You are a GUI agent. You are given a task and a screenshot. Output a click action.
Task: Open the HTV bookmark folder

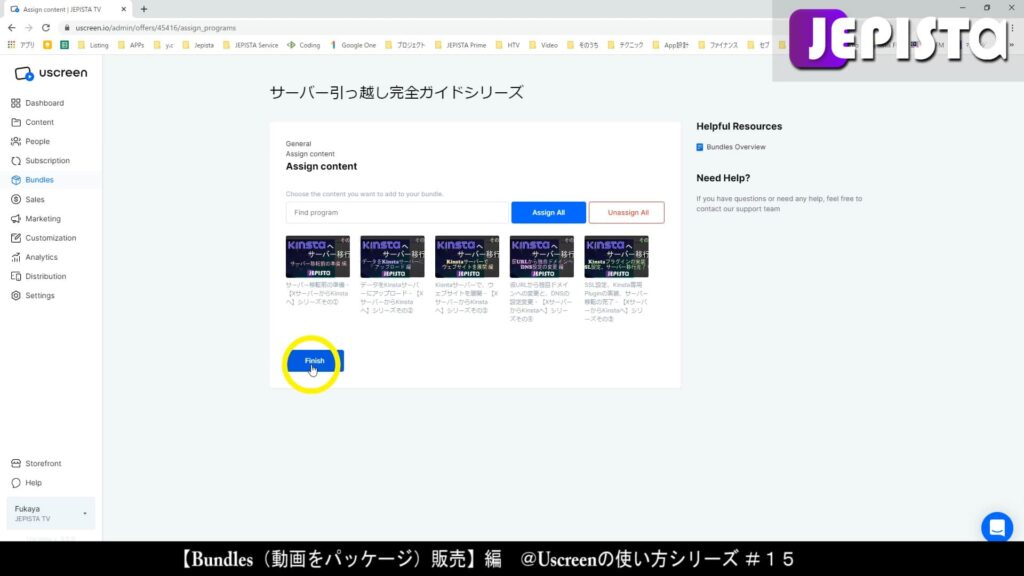507,45
